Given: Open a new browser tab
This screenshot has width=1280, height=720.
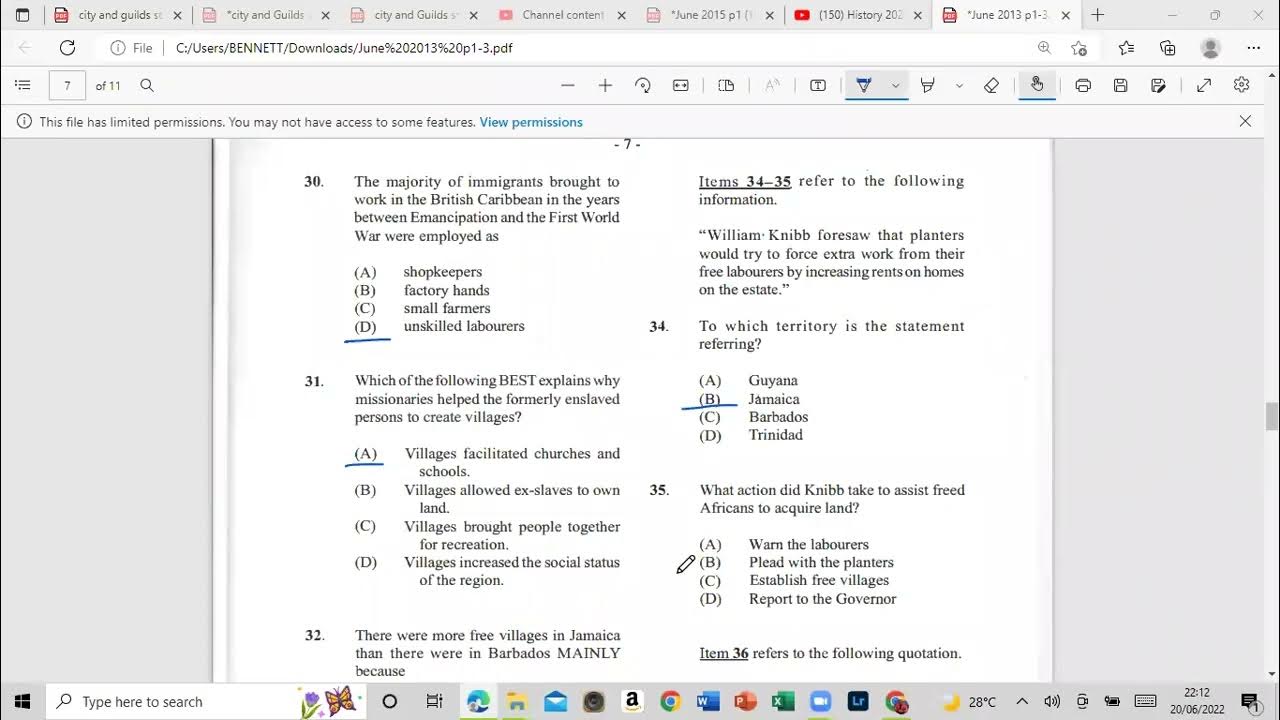Looking at the screenshot, I should coord(1098,15).
